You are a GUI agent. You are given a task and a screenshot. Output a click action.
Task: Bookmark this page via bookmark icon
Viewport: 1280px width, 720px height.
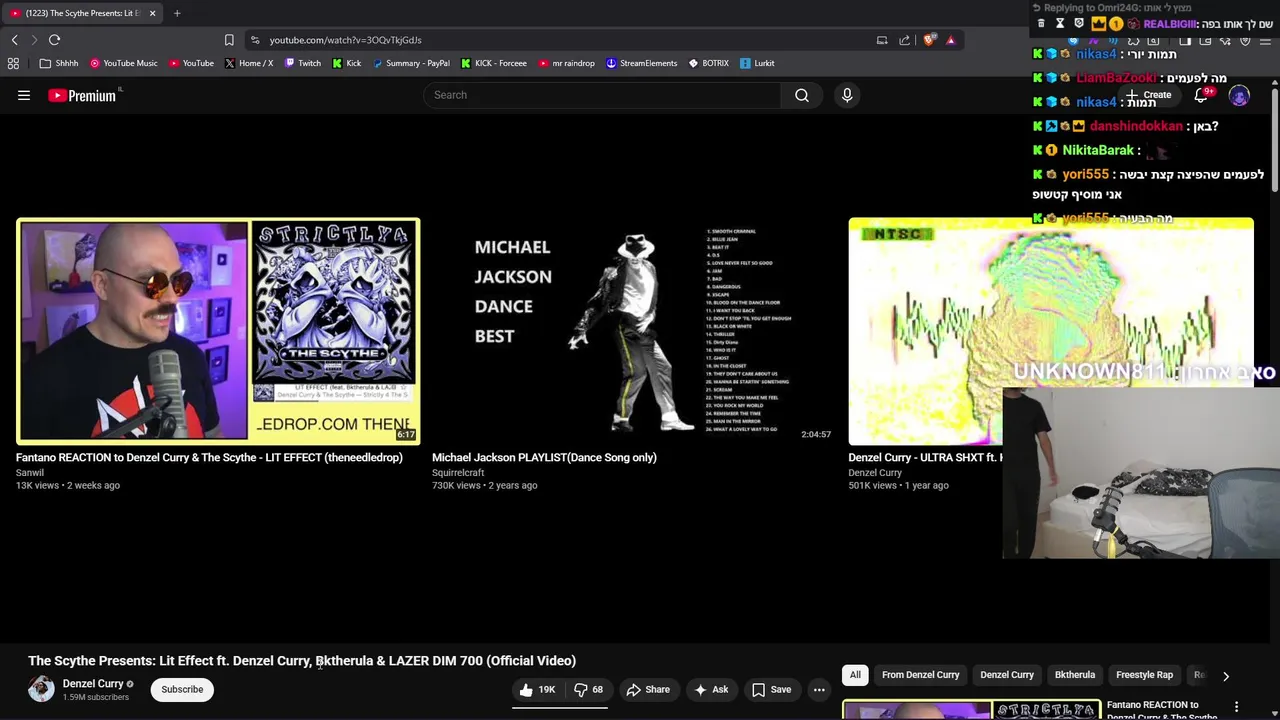(229, 40)
